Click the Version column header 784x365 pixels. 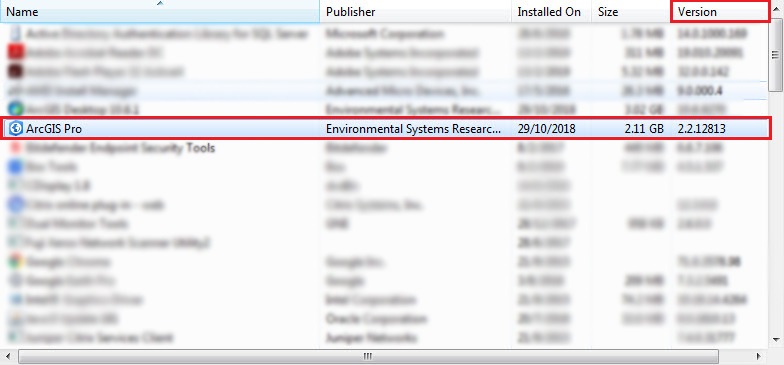pyautogui.click(x=720, y=12)
